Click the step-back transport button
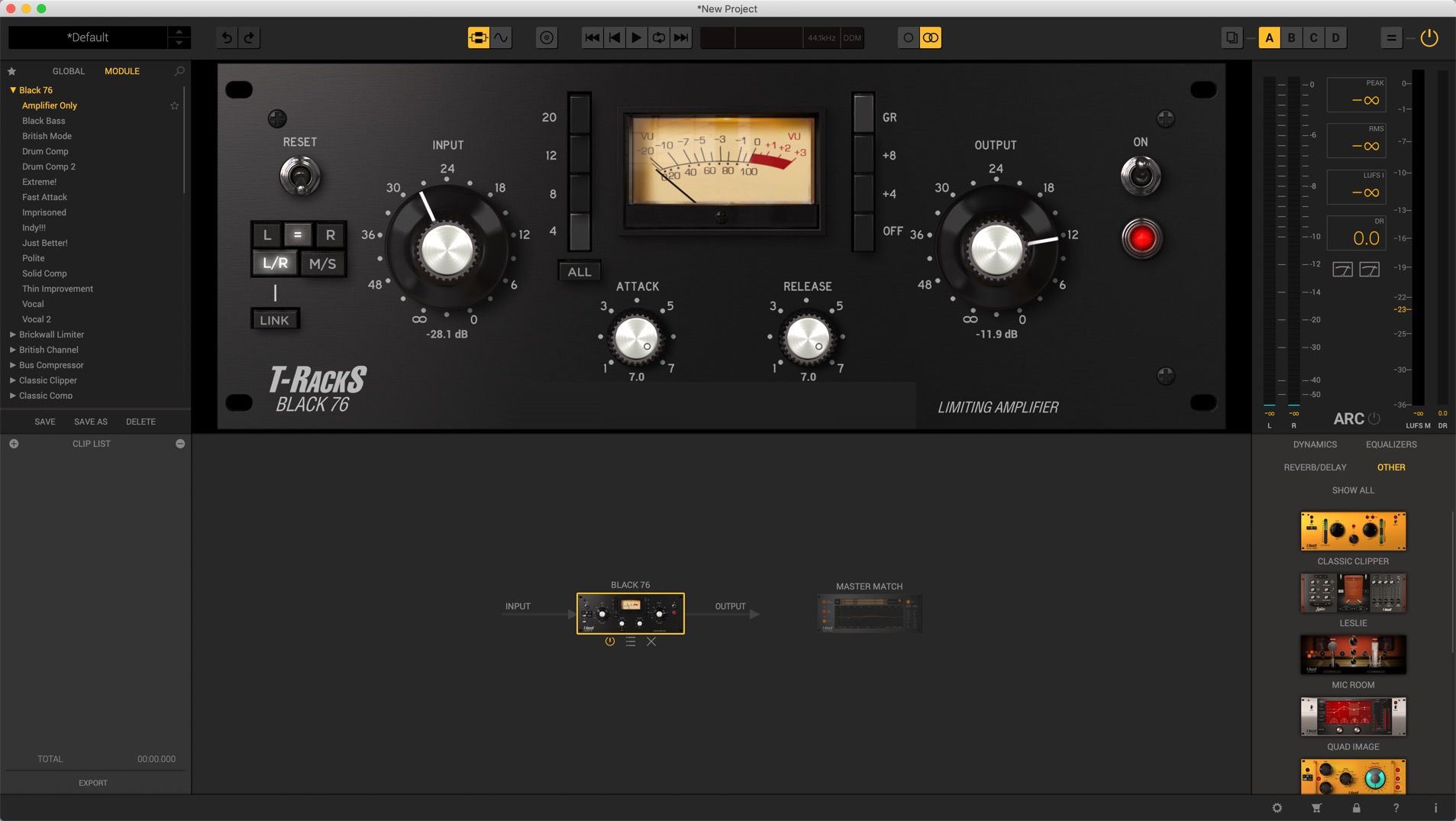 pyautogui.click(x=614, y=37)
